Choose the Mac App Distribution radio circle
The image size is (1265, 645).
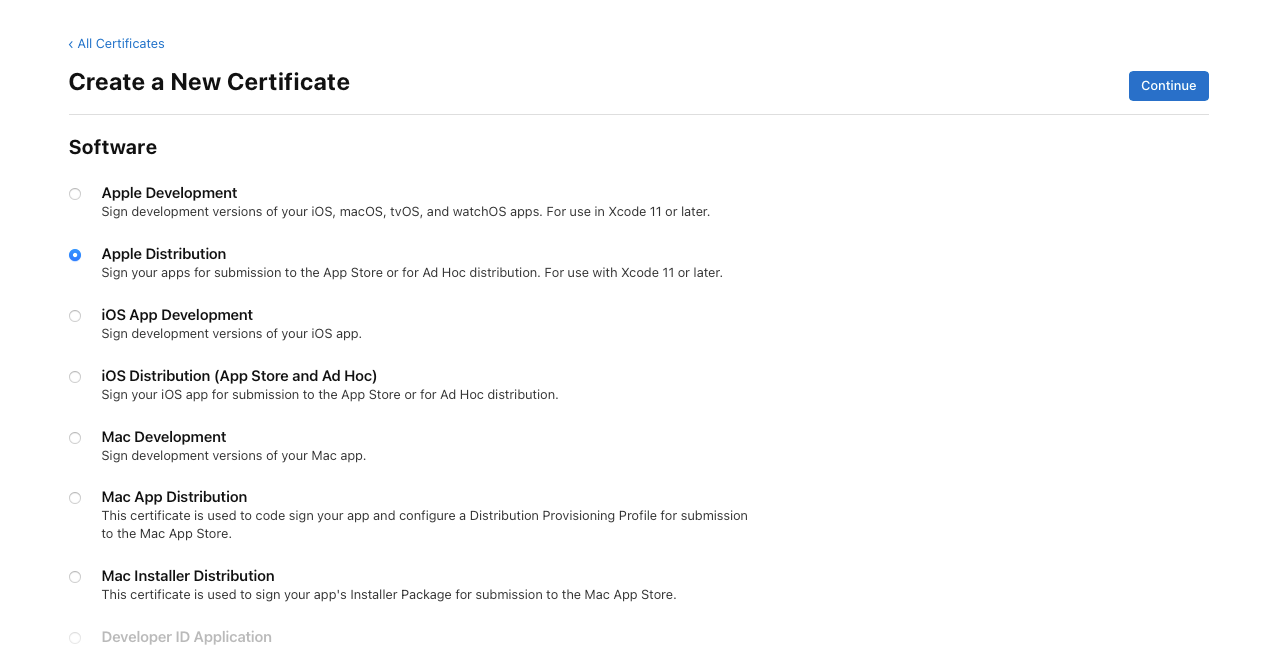pos(75,498)
